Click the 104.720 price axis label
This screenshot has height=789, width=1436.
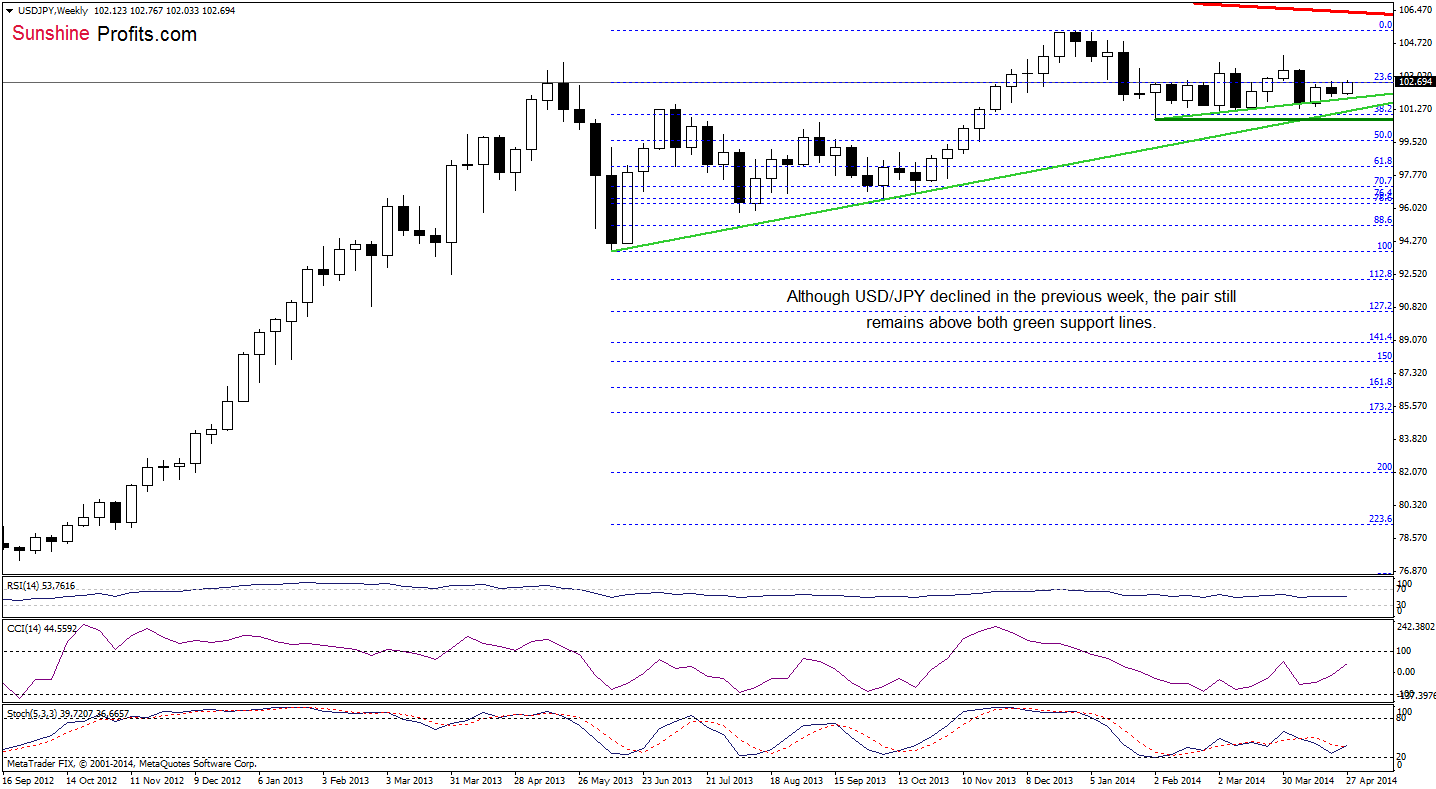click(1414, 43)
